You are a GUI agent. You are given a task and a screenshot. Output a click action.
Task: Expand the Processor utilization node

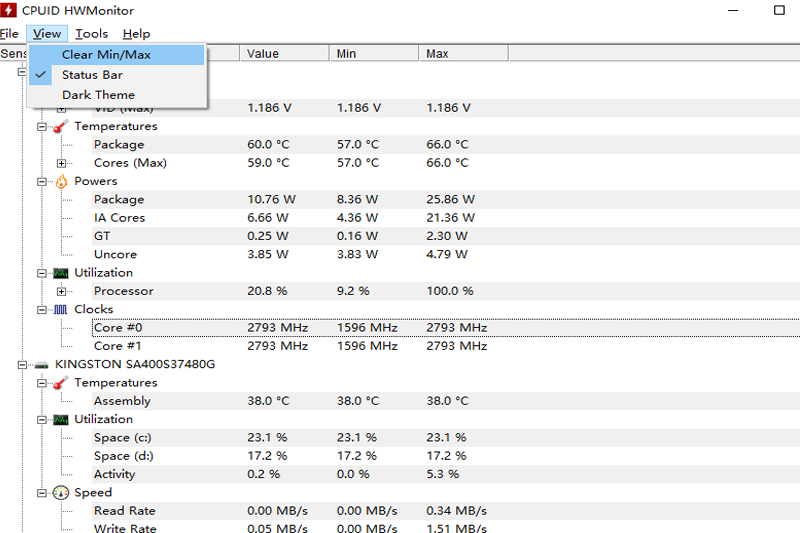click(x=61, y=291)
